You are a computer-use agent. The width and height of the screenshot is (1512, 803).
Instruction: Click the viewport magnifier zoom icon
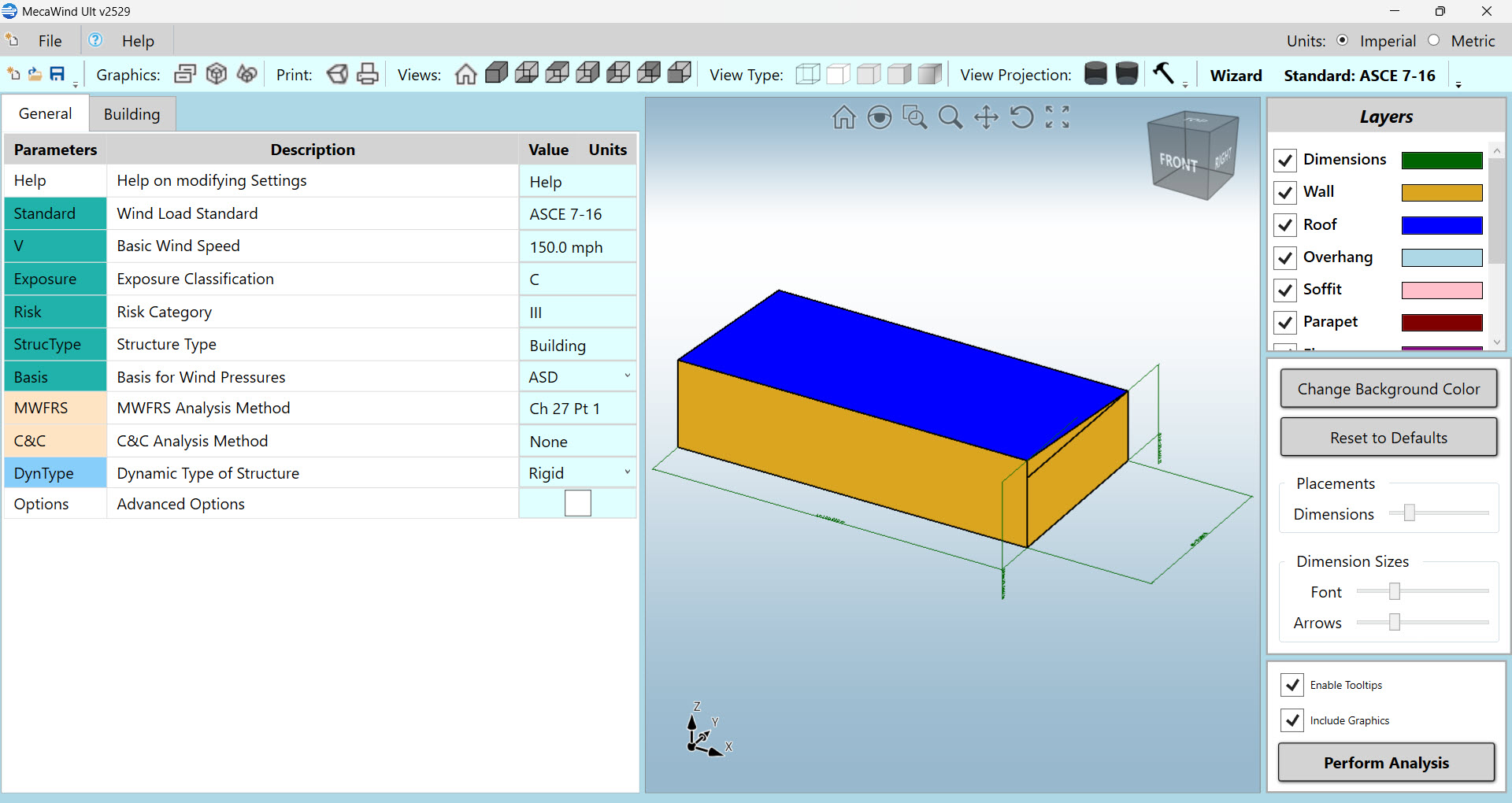pyautogui.click(x=951, y=117)
